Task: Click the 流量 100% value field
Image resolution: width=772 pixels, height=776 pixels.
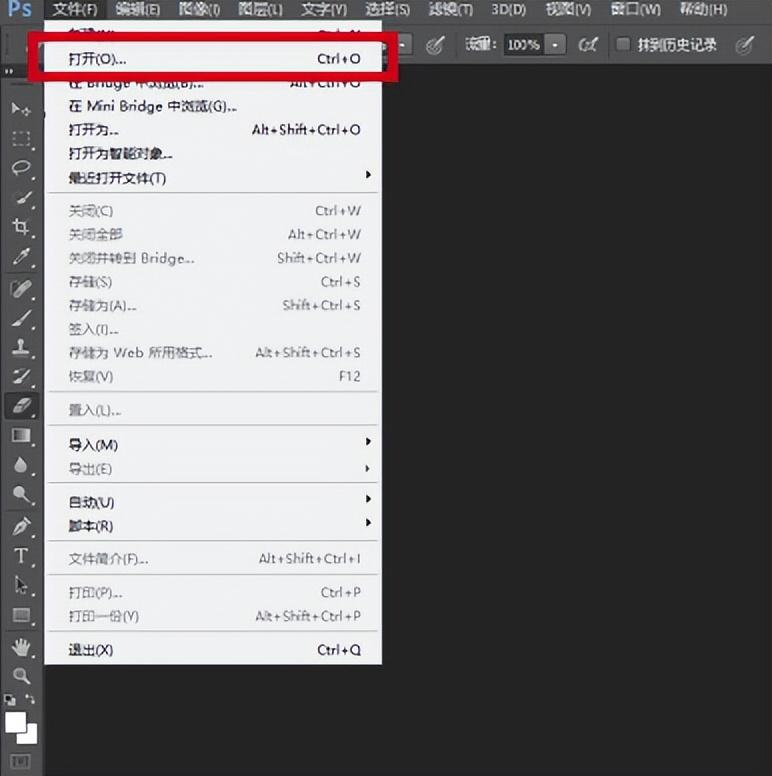Action: (x=524, y=45)
